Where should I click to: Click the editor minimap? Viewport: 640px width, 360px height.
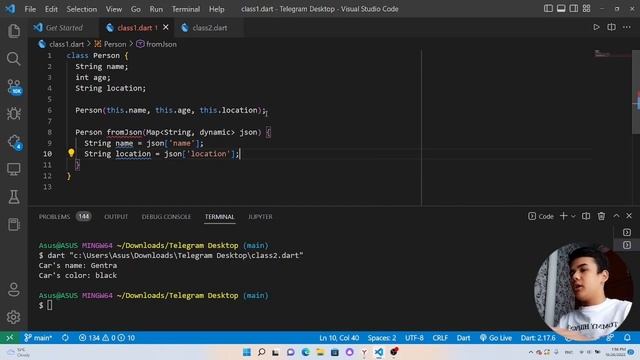coord(612,54)
